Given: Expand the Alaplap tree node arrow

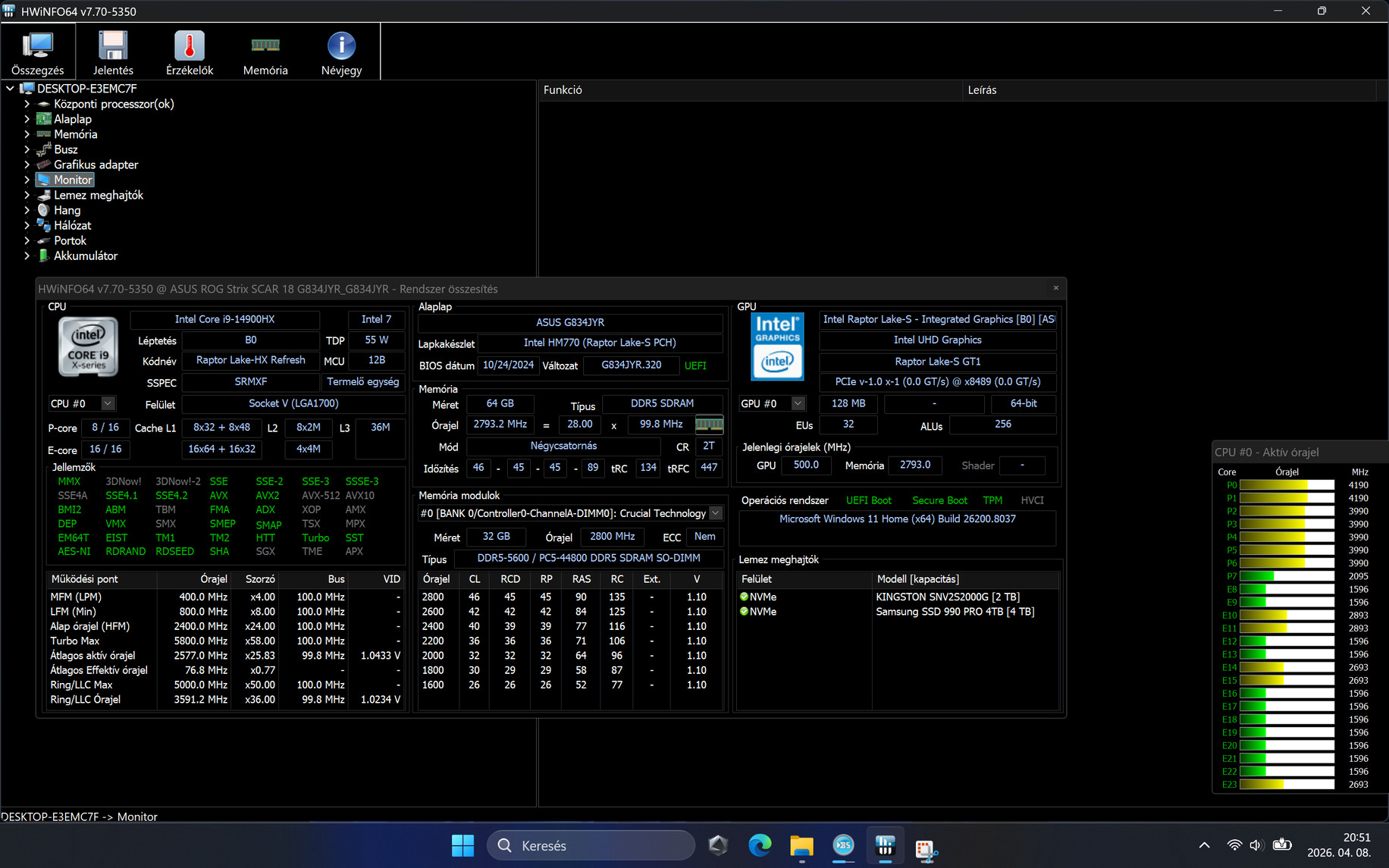Looking at the screenshot, I should coord(27,119).
